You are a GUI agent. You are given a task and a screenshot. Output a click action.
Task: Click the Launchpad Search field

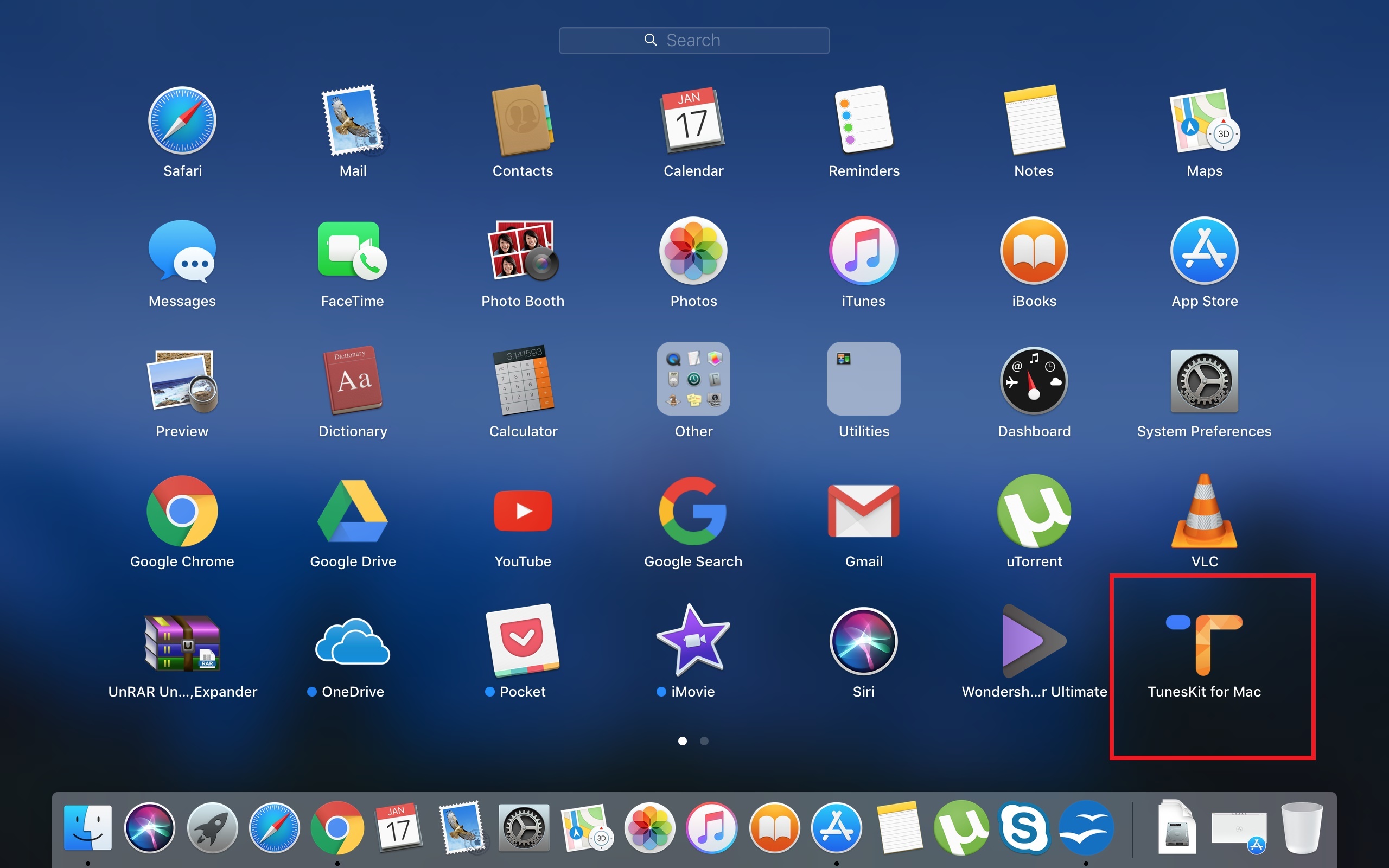point(694,40)
